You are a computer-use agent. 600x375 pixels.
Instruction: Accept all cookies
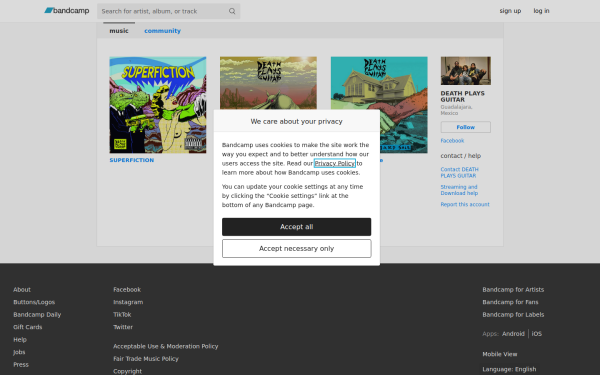click(x=297, y=227)
